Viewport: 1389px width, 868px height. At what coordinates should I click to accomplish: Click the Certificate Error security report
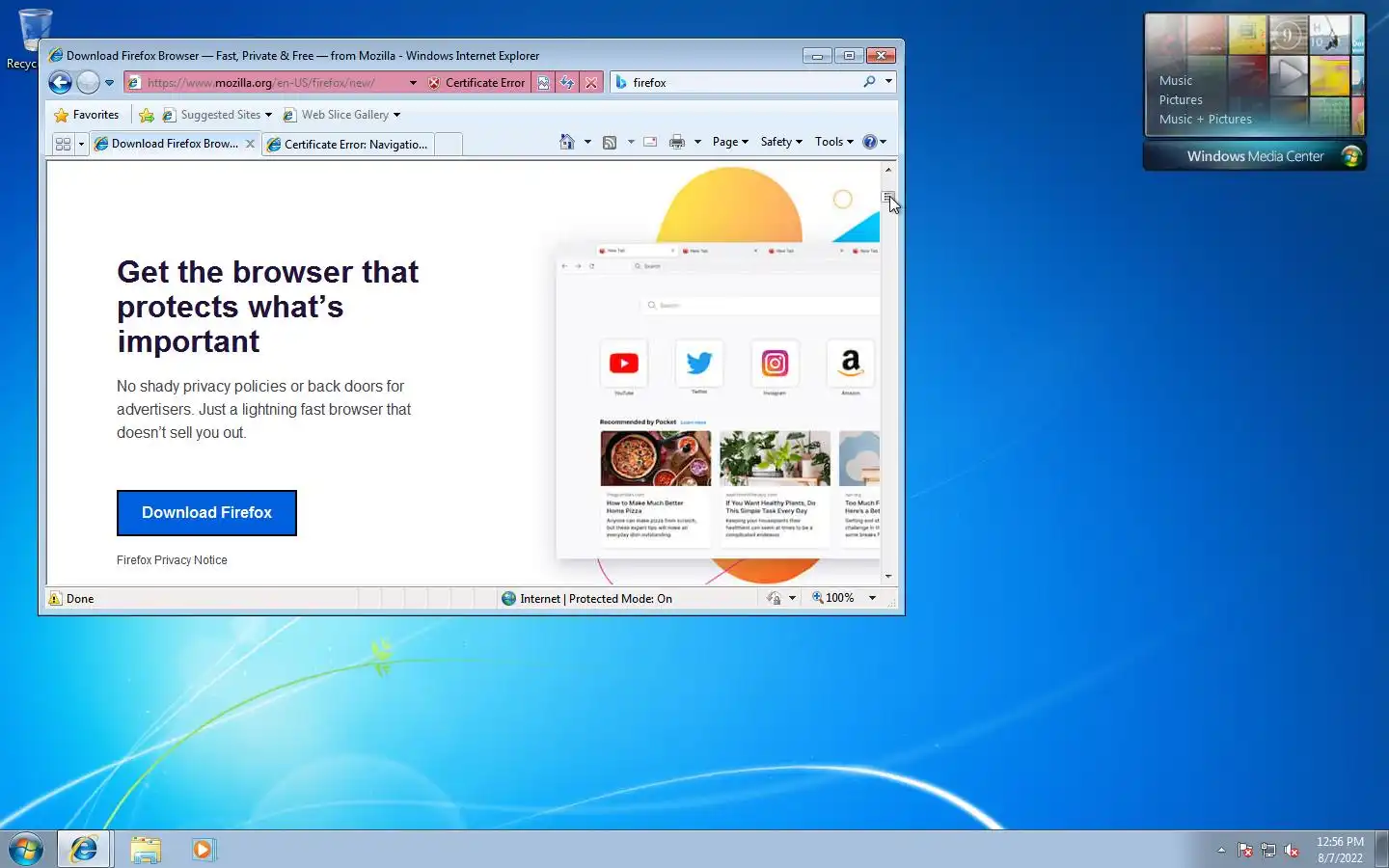coord(477,83)
